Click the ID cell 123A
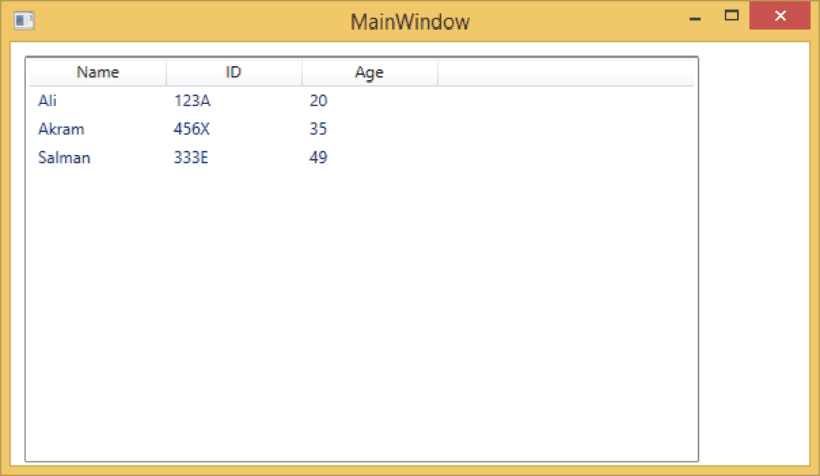Screen dimensions: 820x476 [x=192, y=100]
